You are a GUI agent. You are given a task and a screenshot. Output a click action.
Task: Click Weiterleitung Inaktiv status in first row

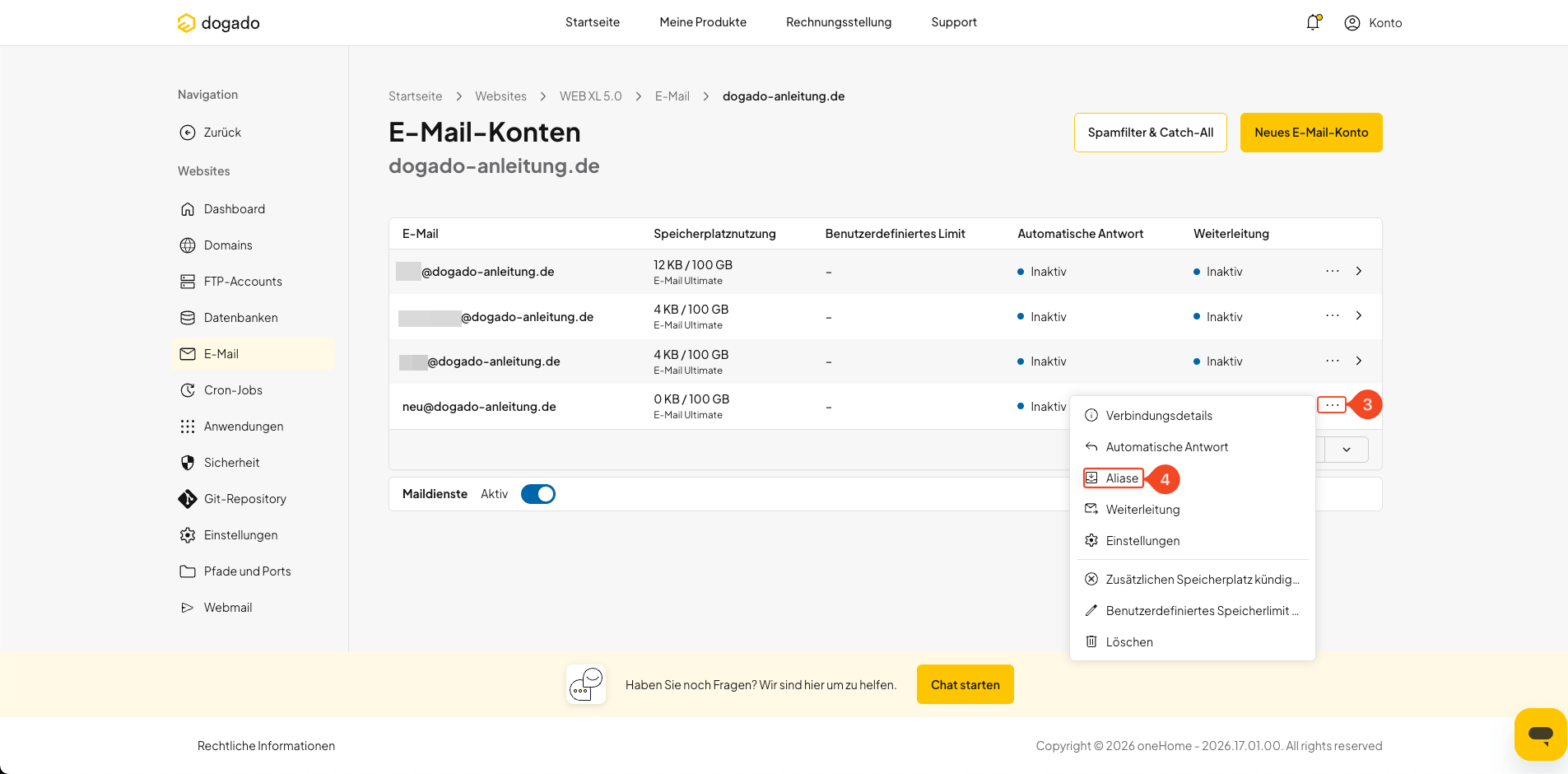point(1218,272)
